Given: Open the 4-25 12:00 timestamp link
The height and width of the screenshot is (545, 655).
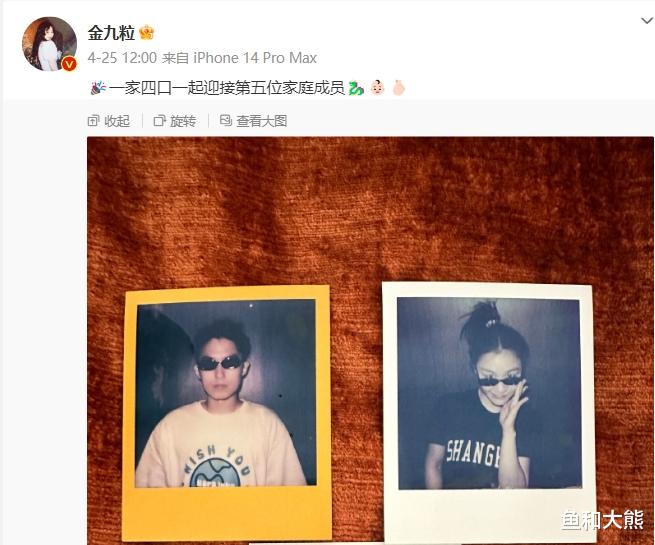Looking at the screenshot, I should (122, 58).
